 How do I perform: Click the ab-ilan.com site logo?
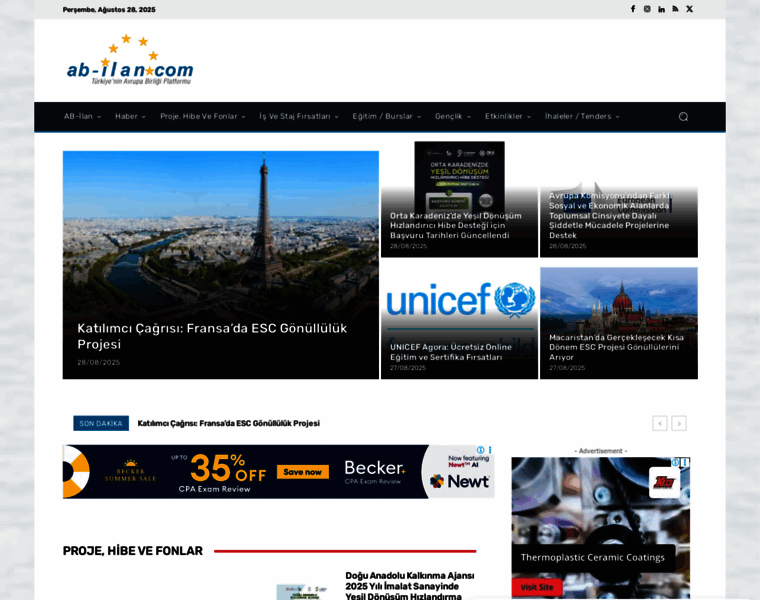(129, 60)
